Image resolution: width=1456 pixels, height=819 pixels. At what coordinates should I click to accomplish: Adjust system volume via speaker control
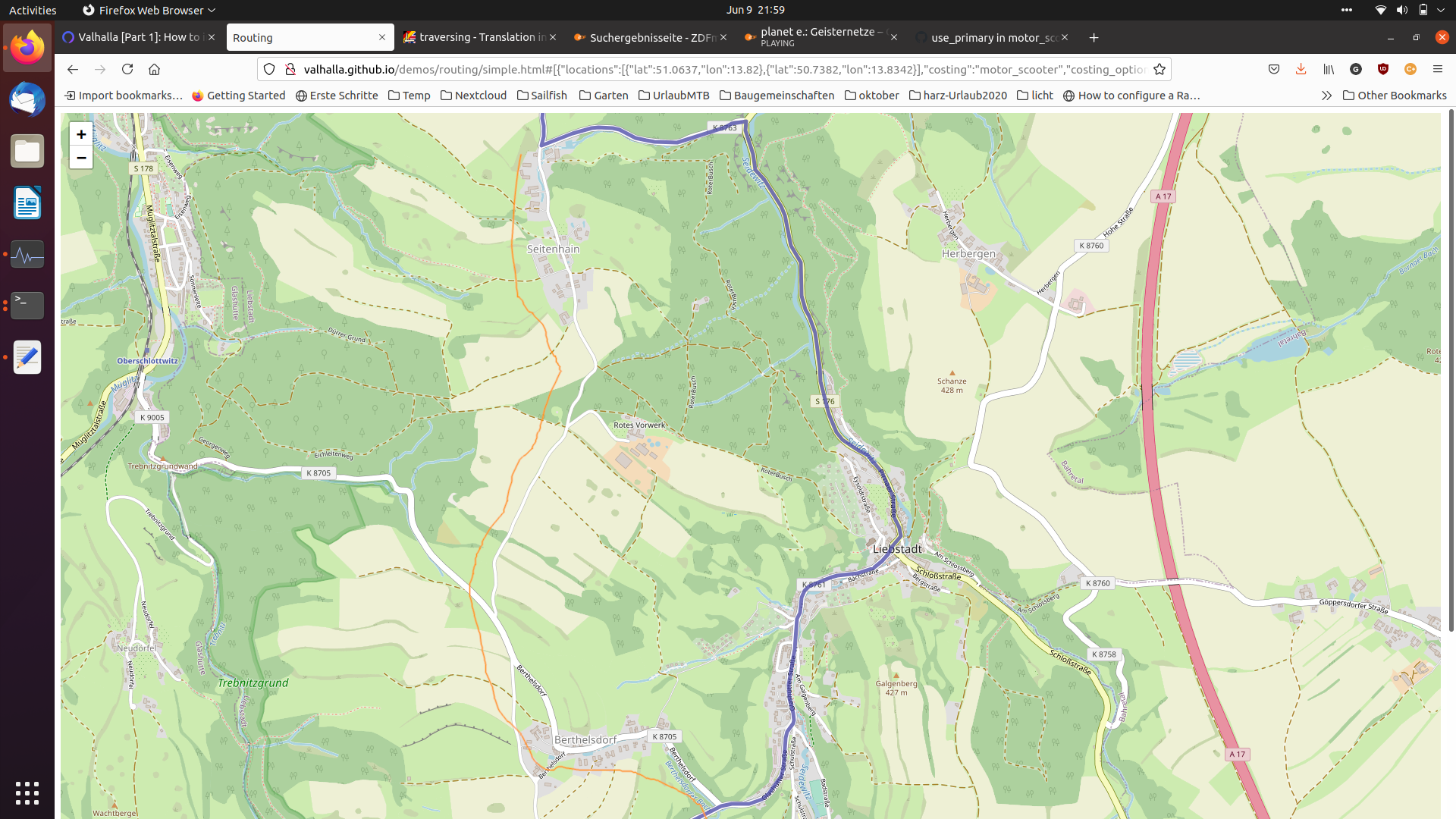click(1401, 10)
